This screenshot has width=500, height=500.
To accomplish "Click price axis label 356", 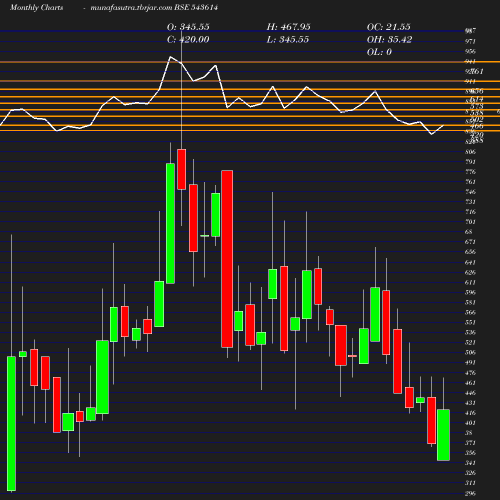I will pos(470,453).
